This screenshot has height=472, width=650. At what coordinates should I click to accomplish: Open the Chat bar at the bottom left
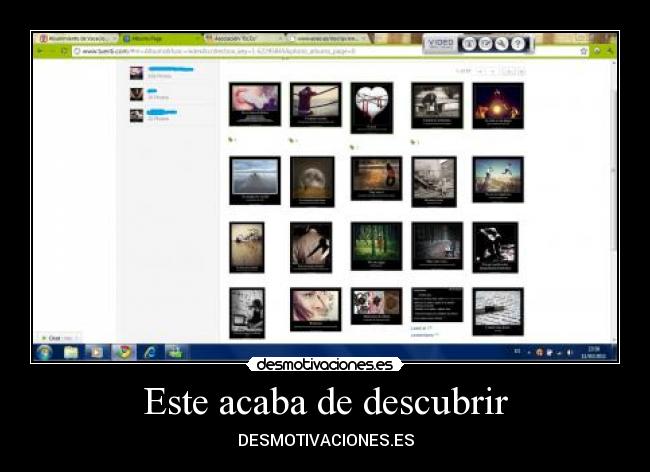[59, 338]
